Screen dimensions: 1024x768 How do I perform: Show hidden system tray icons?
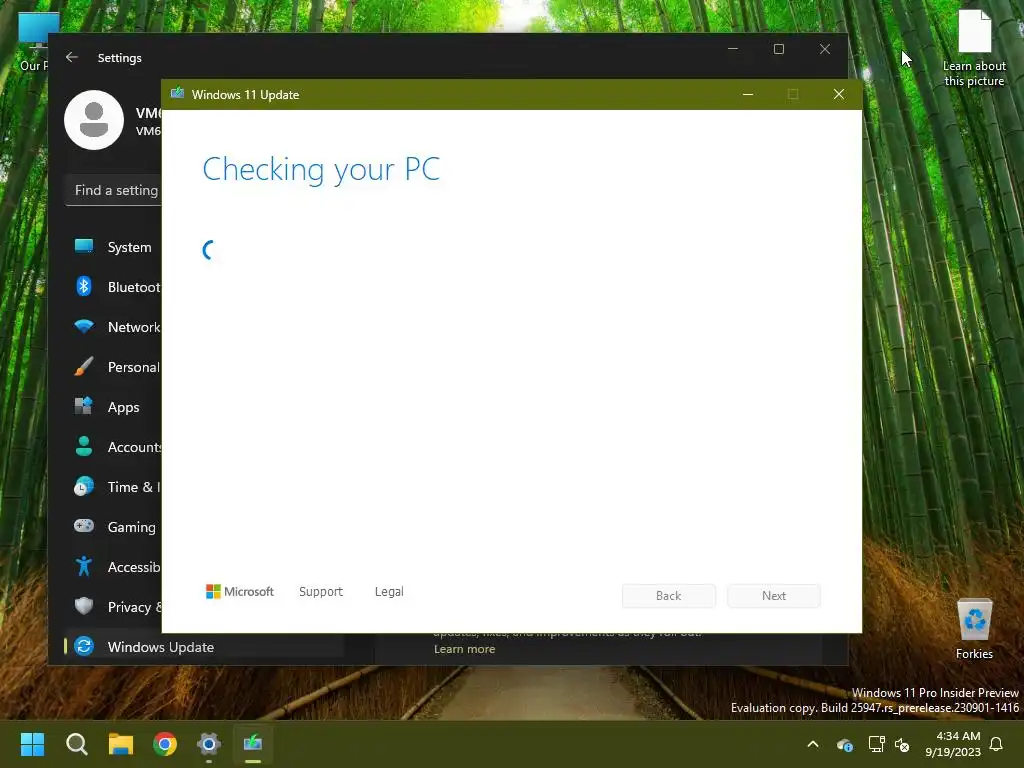(x=813, y=744)
